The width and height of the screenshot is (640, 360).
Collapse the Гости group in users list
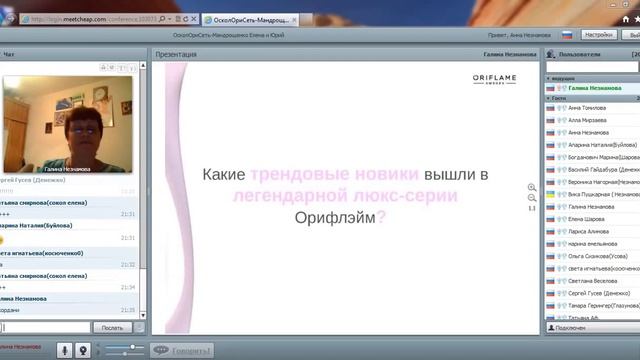tap(548, 98)
